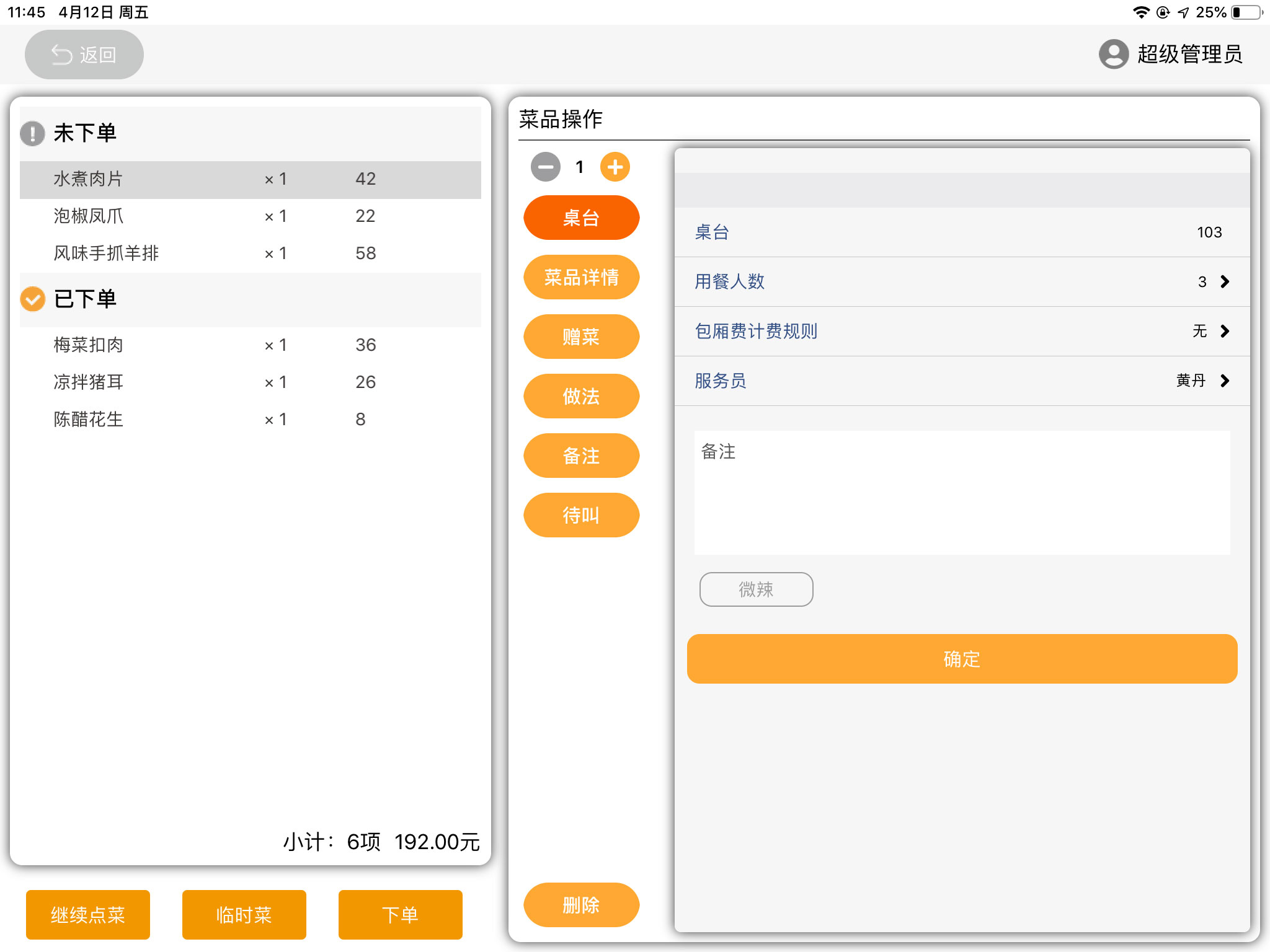
Task: Open the 做法 operation tab
Action: tap(581, 396)
